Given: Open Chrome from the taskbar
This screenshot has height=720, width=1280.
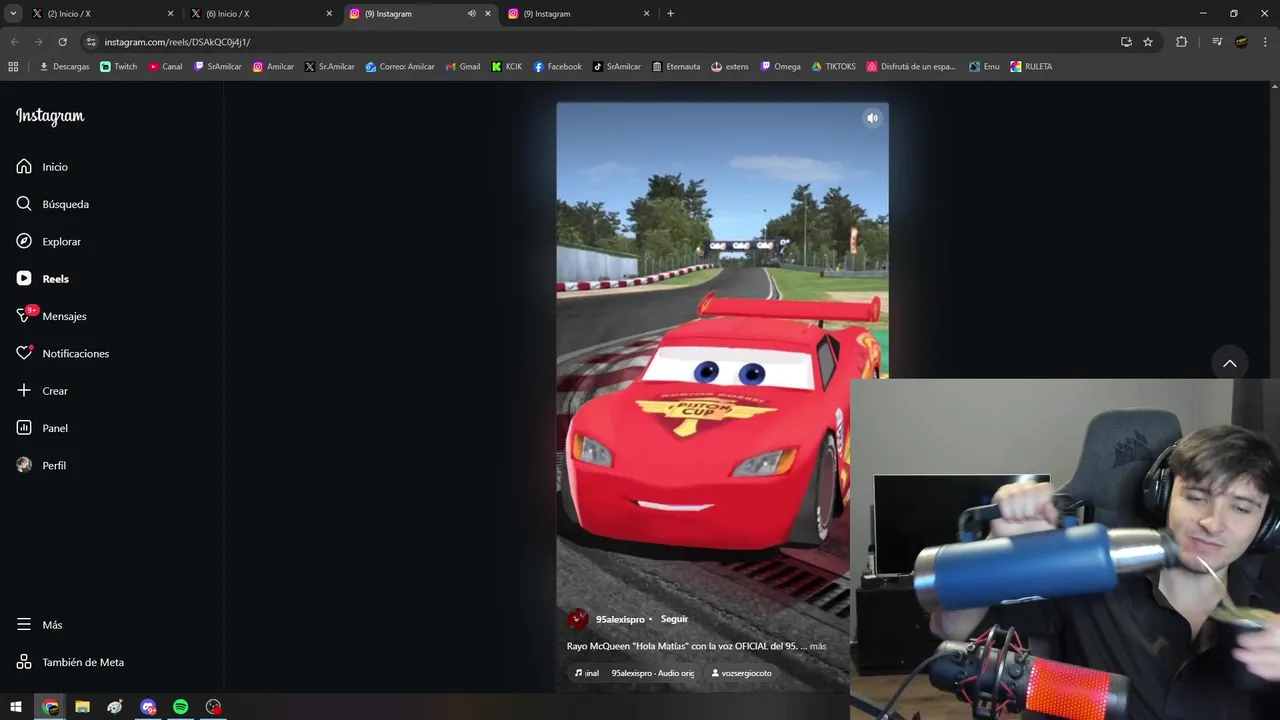Looking at the screenshot, I should coord(51,707).
